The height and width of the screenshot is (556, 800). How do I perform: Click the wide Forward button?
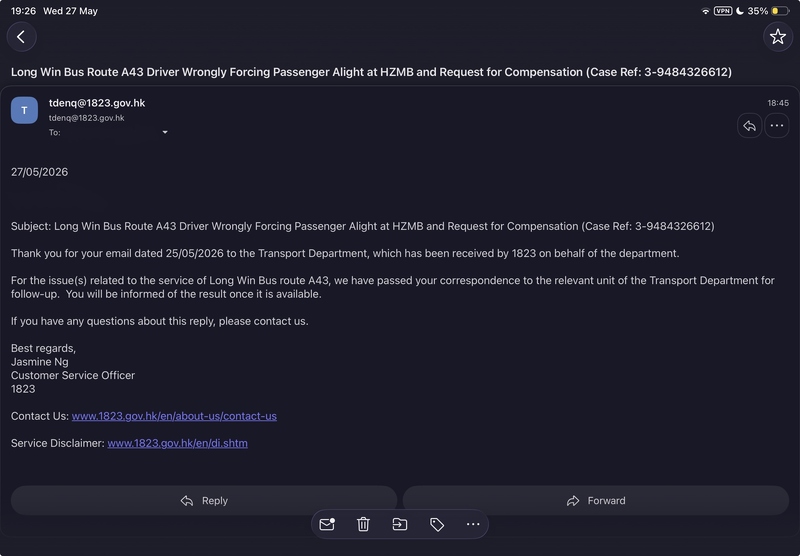(x=596, y=500)
